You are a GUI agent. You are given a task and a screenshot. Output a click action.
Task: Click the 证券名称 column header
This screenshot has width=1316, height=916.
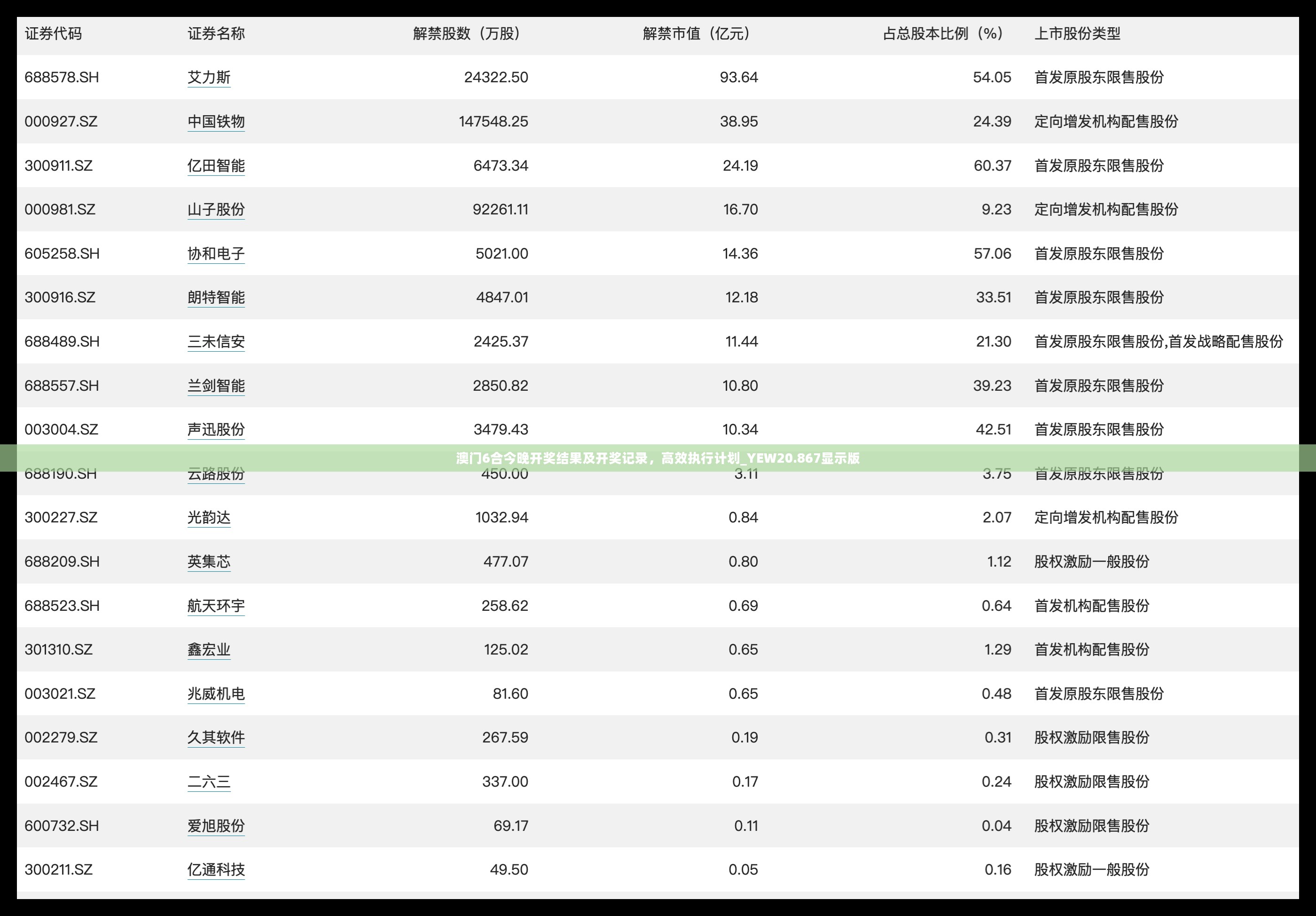point(216,33)
